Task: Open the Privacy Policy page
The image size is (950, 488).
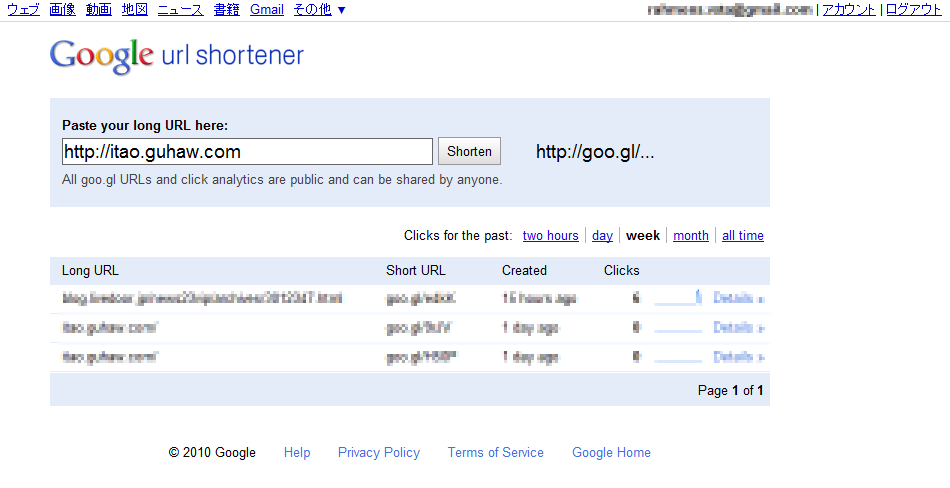Action: (379, 453)
